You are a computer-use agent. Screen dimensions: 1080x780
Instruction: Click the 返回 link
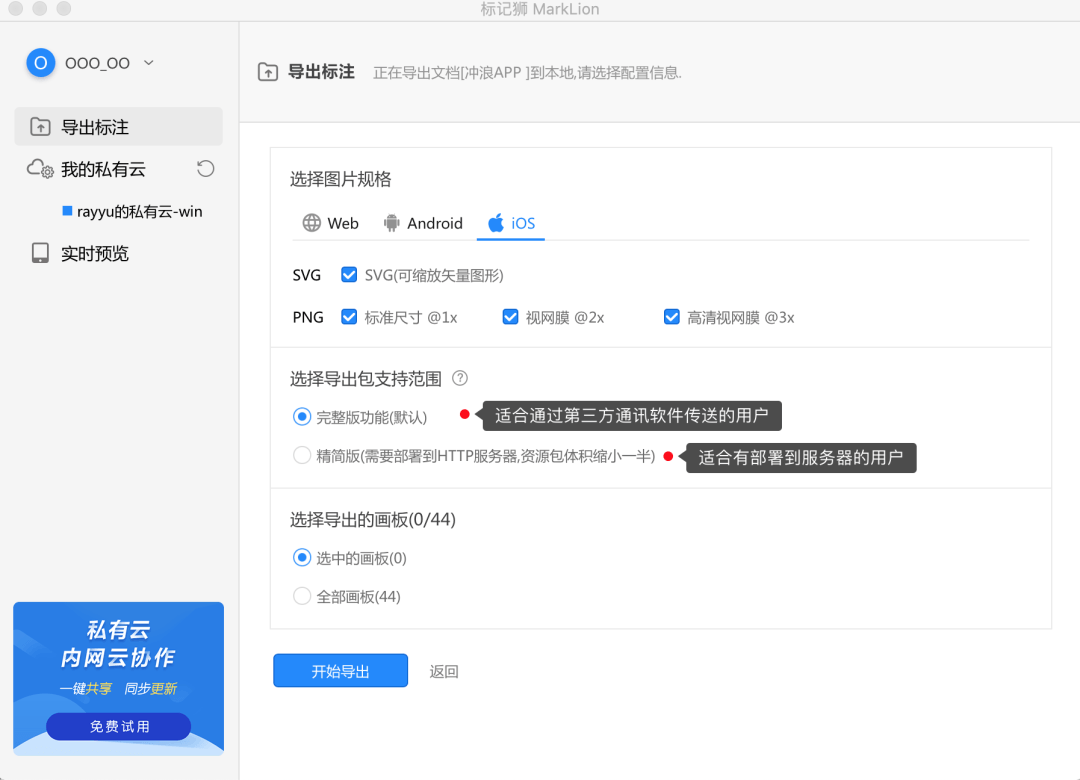444,671
